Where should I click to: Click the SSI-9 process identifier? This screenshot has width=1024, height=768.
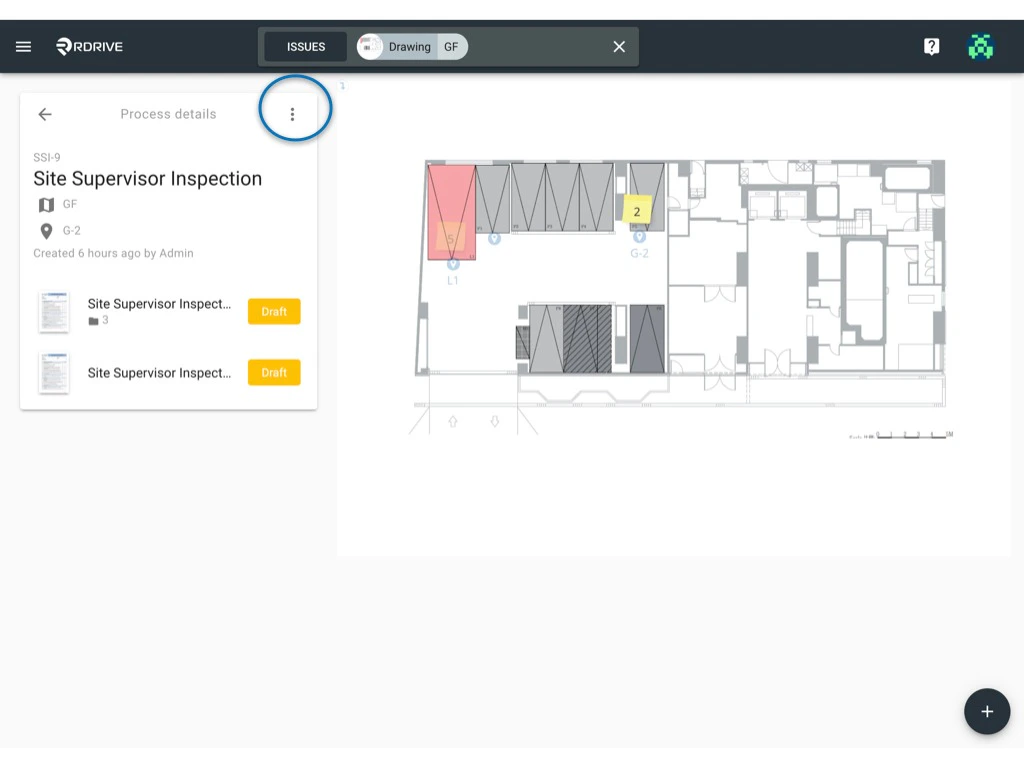(47, 157)
